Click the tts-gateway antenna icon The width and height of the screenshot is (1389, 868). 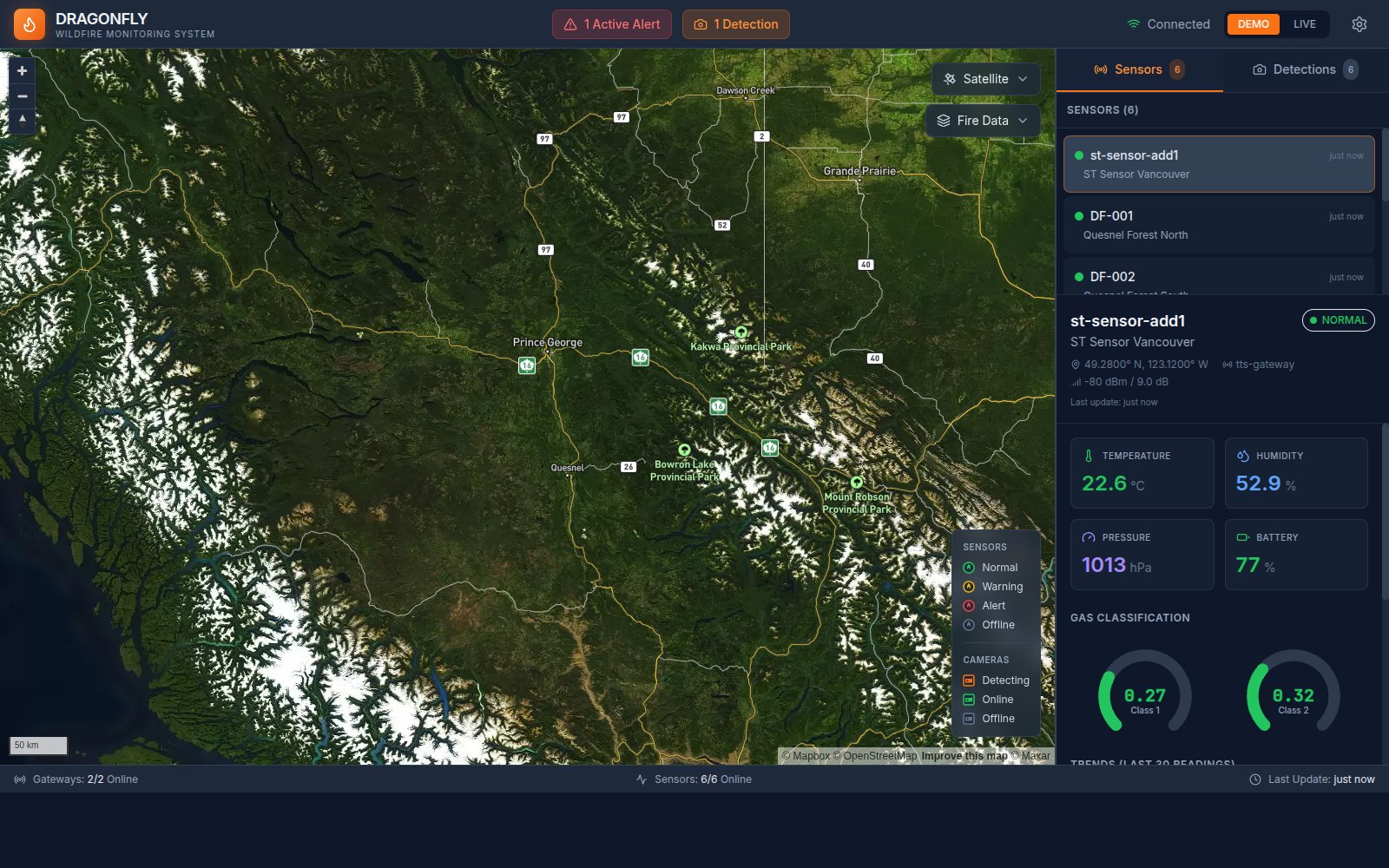(1228, 365)
